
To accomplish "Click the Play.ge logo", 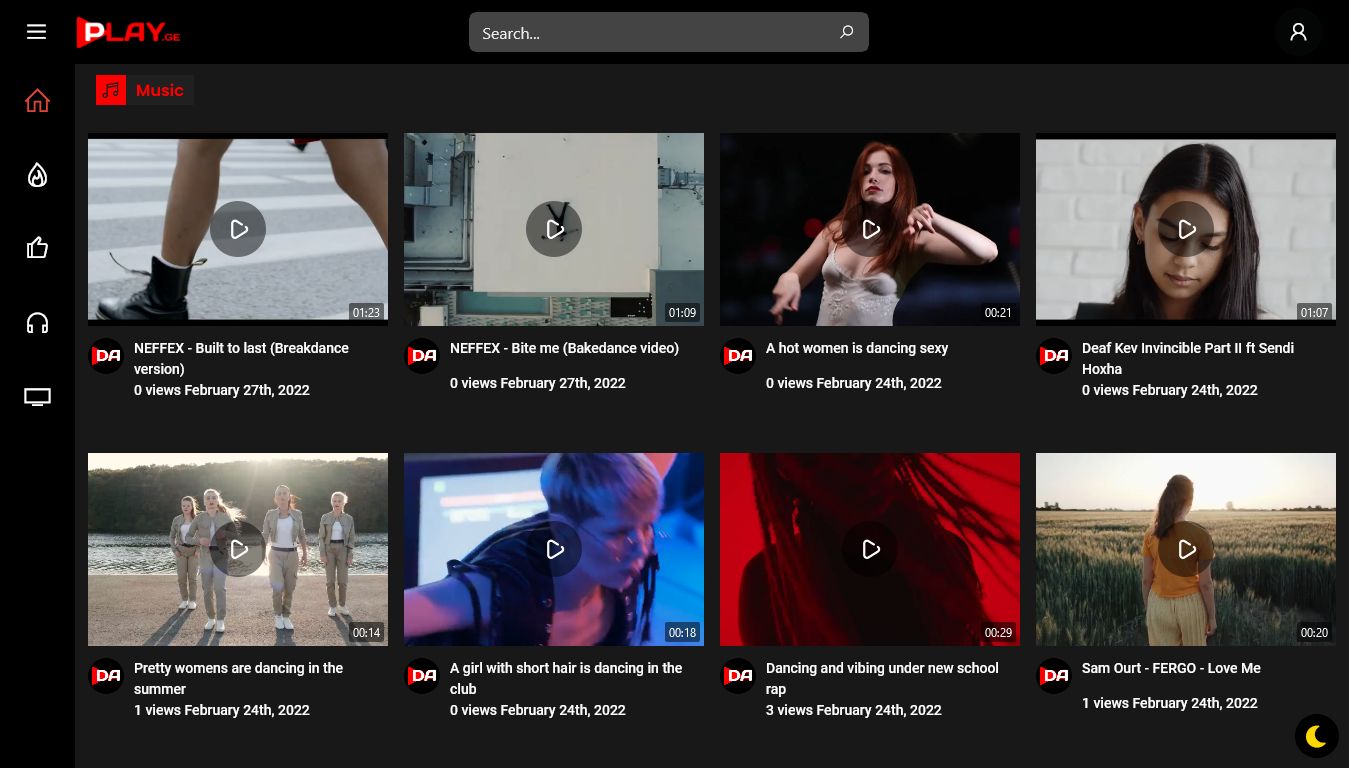I will pos(128,32).
